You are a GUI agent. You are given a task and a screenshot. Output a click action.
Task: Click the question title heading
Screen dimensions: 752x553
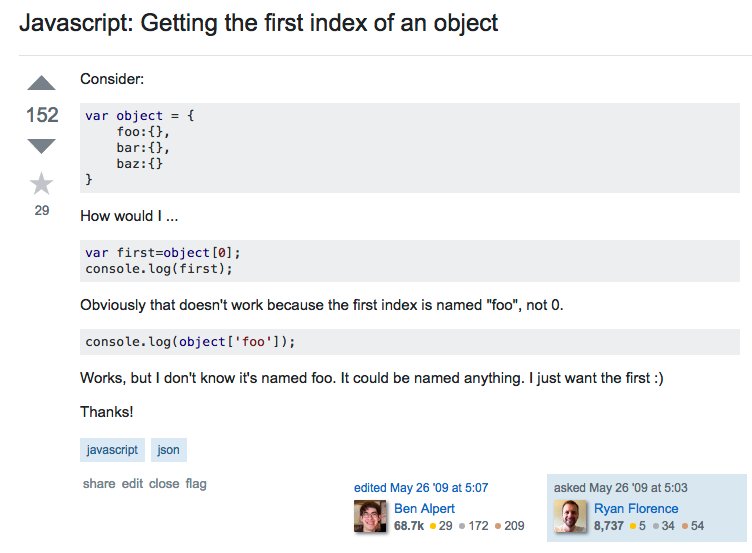click(x=258, y=23)
